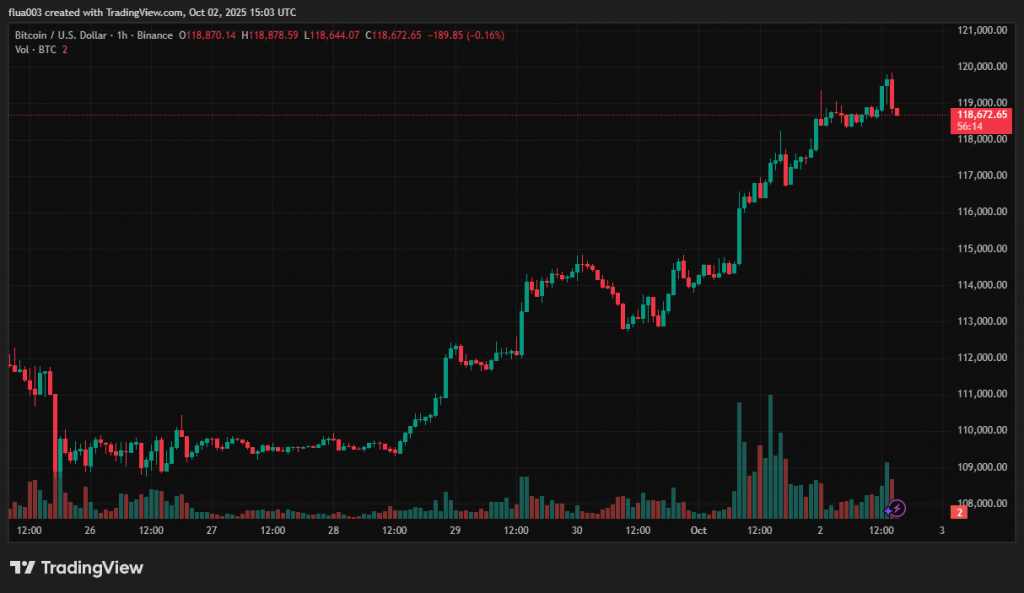
Task: Click the red volume tag on price axis
Action: click(x=959, y=512)
